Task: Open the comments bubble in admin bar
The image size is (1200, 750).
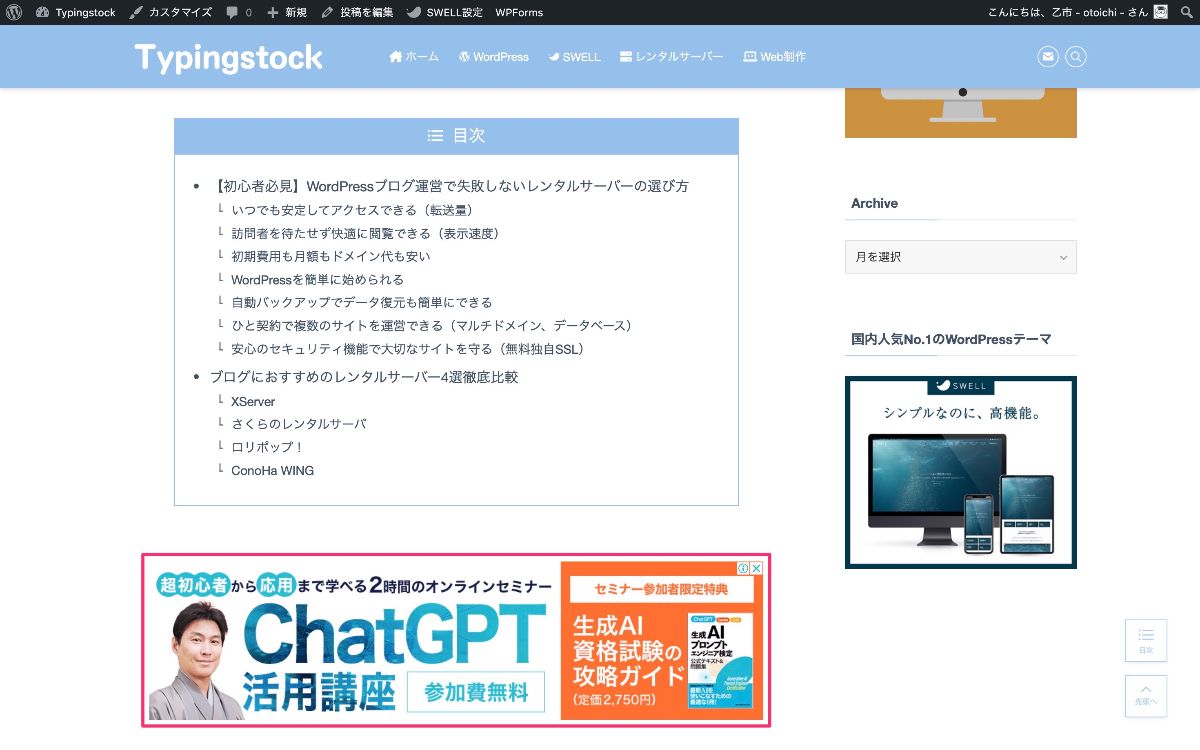Action: pos(239,12)
